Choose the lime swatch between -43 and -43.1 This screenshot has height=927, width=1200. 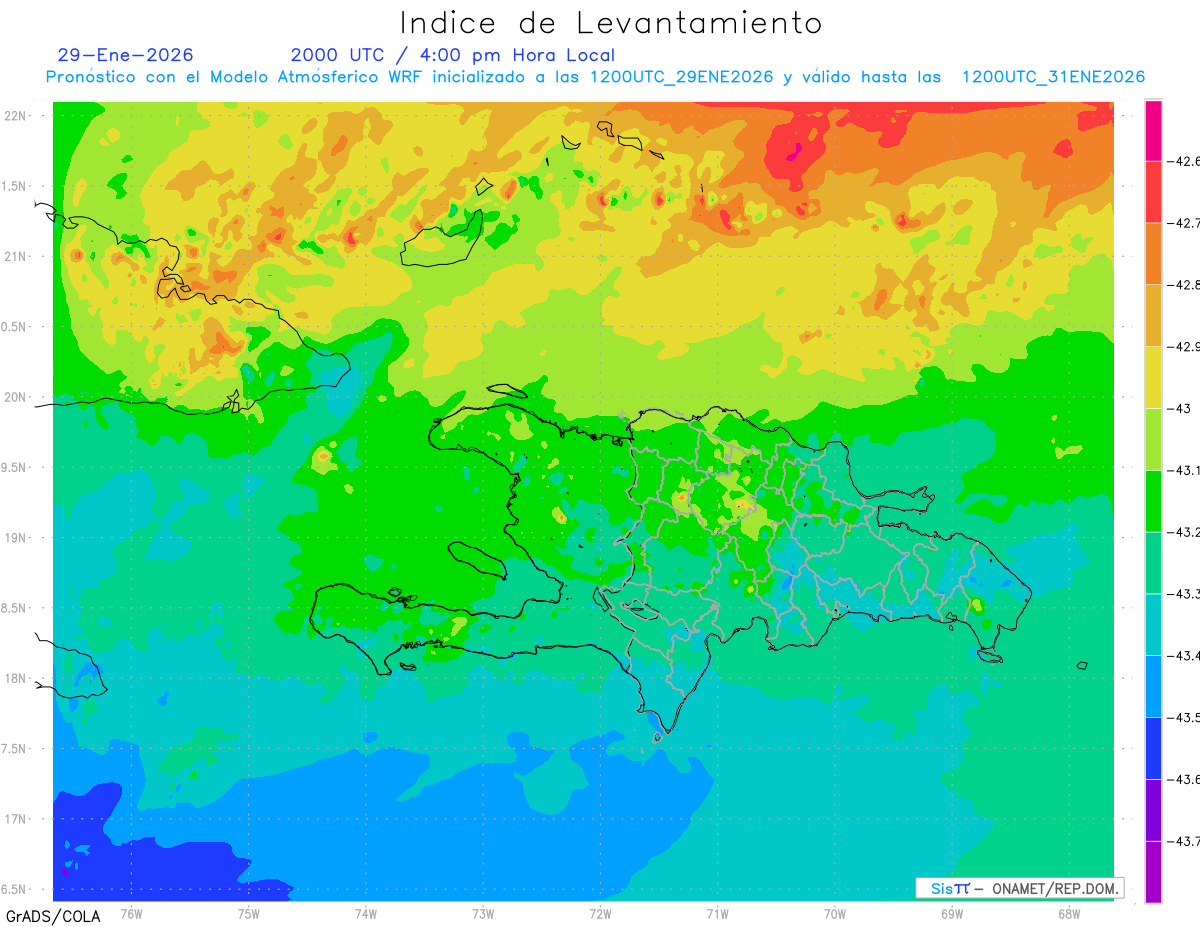pyautogui.click(x=1153, y=439)
